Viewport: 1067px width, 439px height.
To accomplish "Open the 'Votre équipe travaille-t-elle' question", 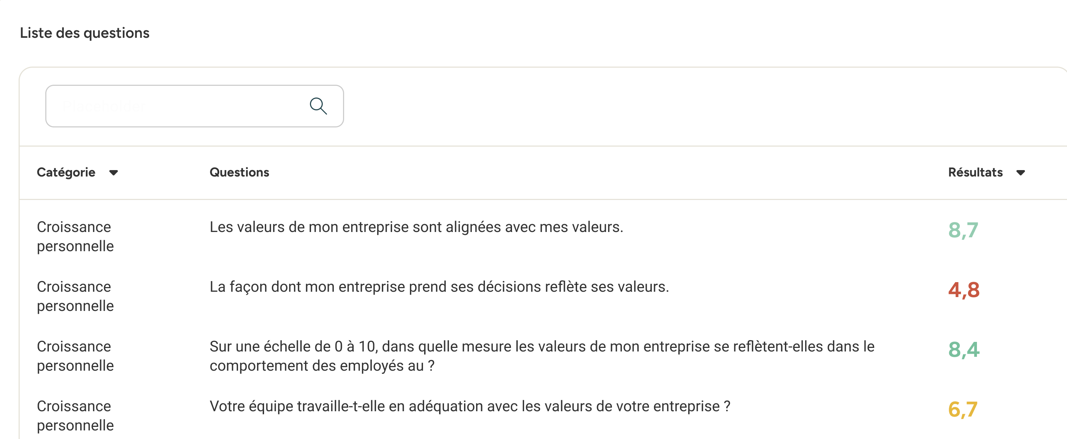I will pyautogui.click(x=470, y=407).
